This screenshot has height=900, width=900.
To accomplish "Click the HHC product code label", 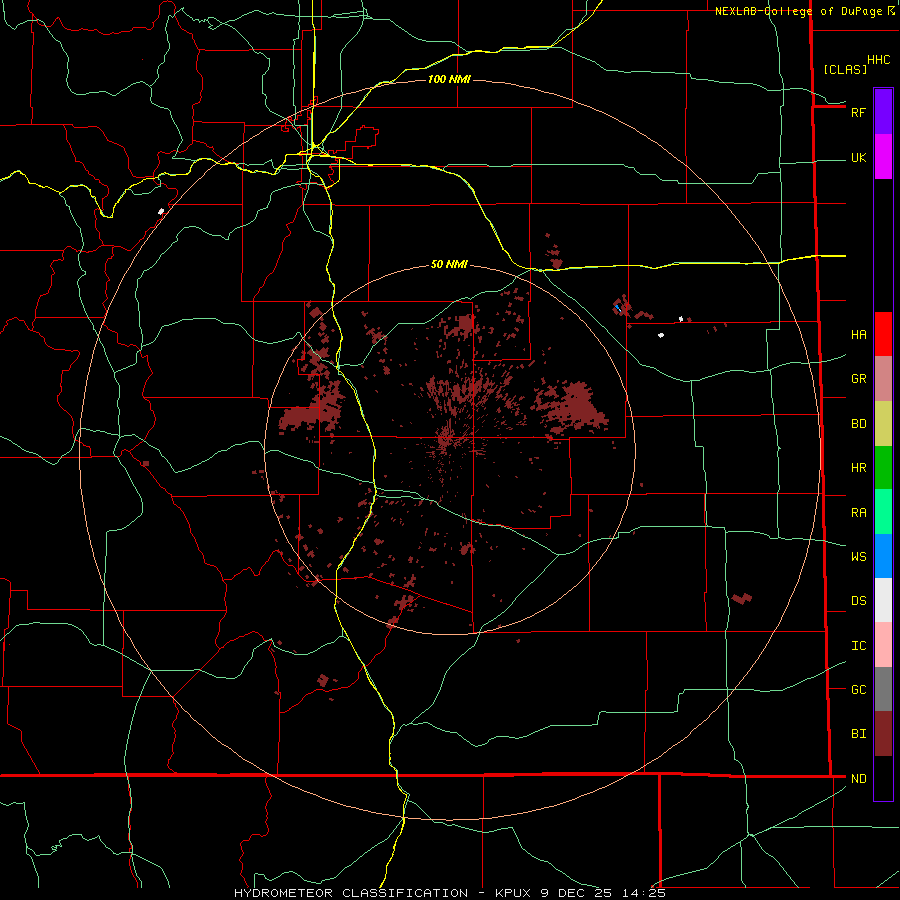I will [x=879, y=60].
